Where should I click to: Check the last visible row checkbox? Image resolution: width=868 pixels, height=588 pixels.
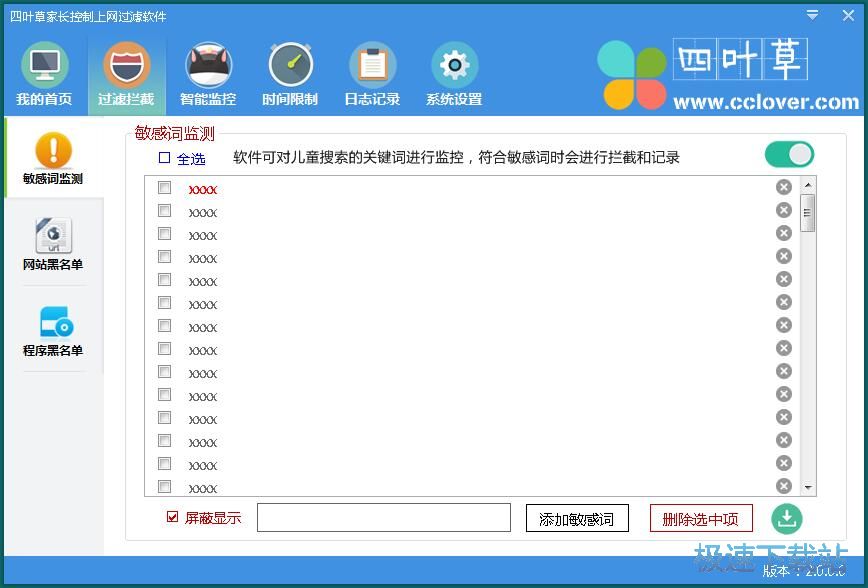click(x=164, y=487)
